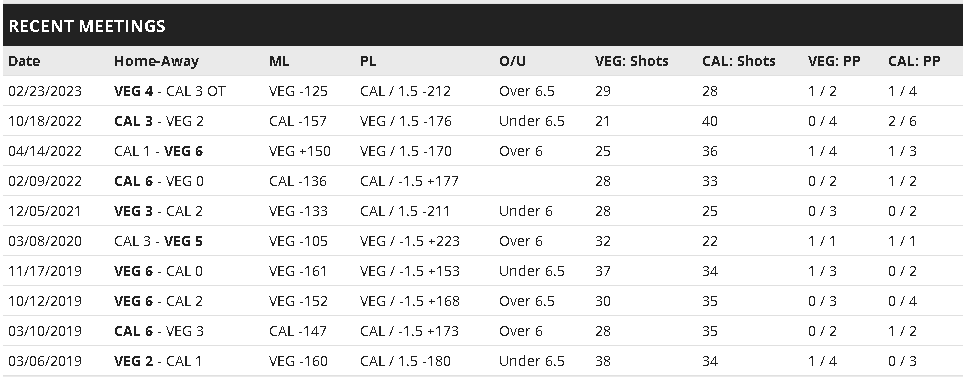Select the VEG 6 - CAL 2 result
Viewport: 968px width, 377px height.
coord(159,301)
